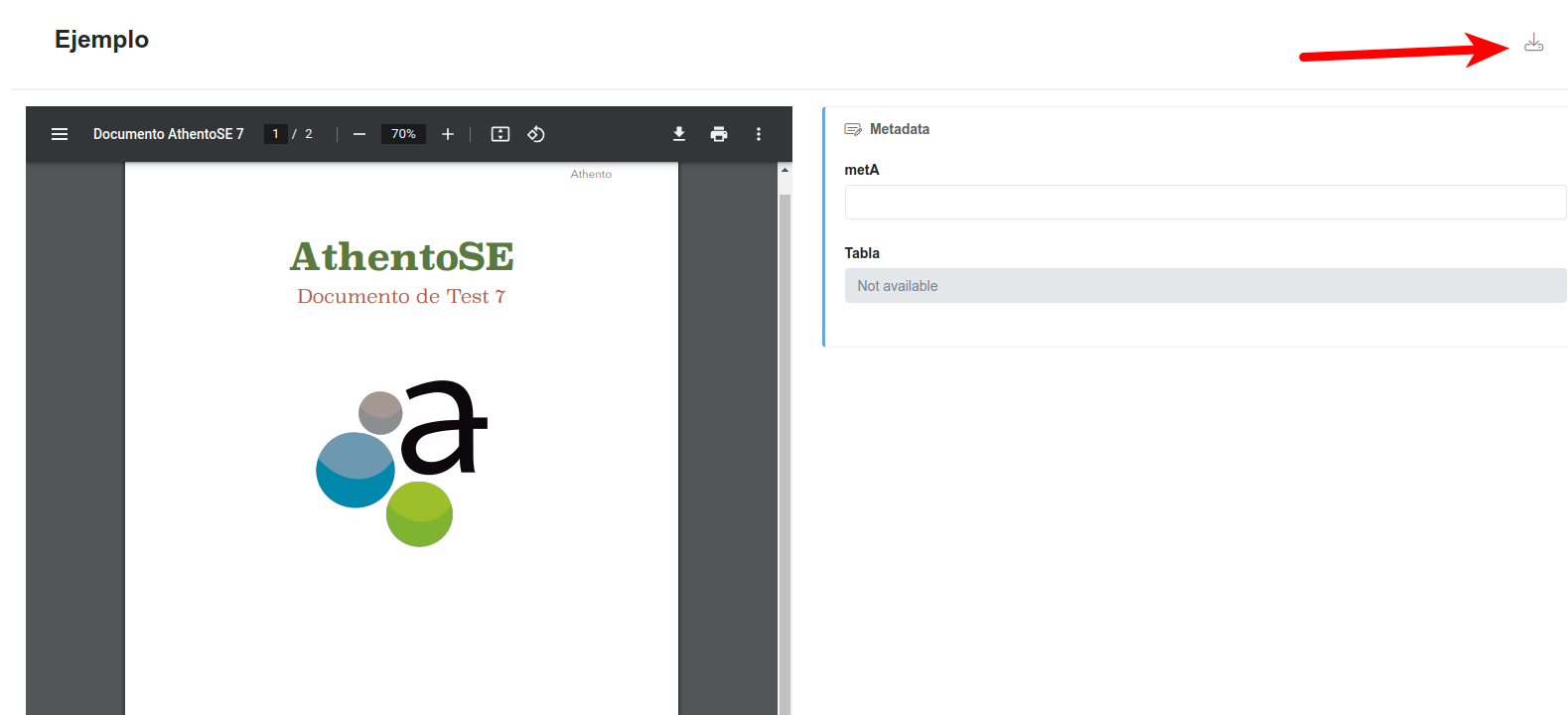Click the Tabla 'Not available' field
The height and width of the screenshot is (715, 1568).
(1205, 286)
